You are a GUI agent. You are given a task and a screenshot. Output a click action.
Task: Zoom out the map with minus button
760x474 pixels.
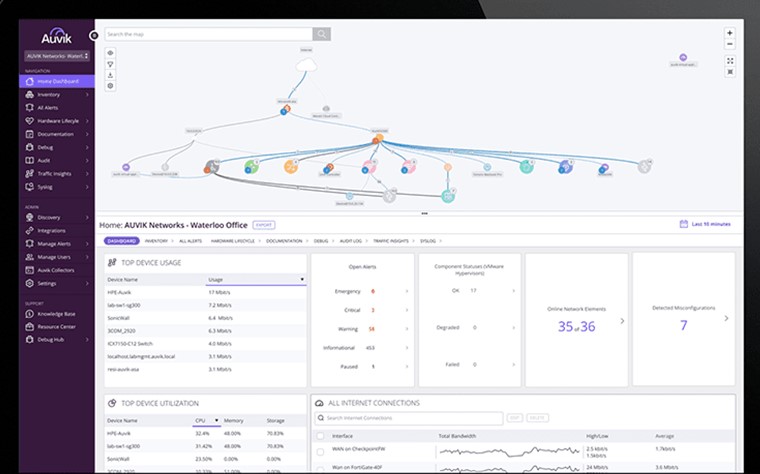point(729,44)
